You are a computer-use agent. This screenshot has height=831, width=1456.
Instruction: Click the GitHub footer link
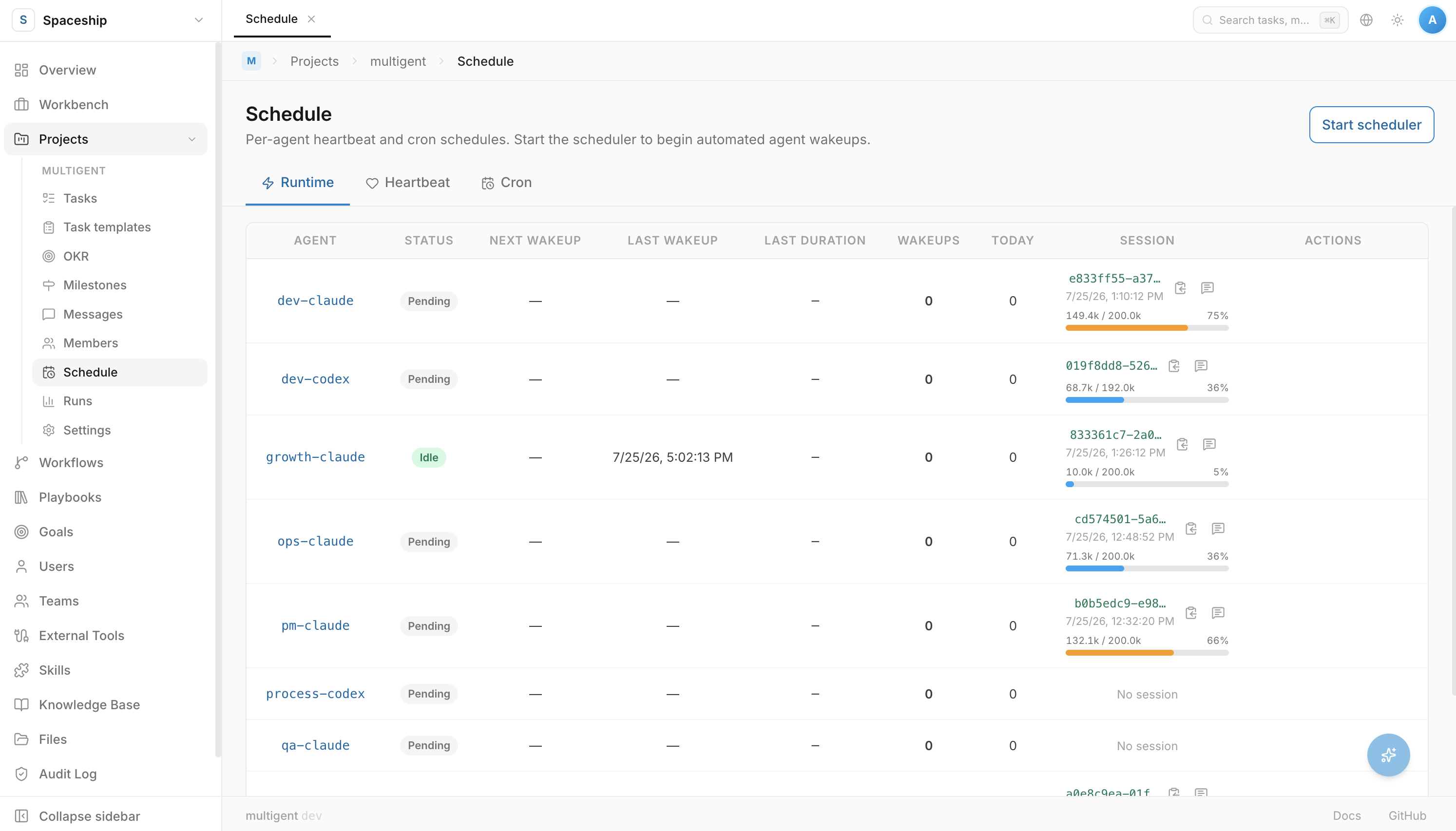(x=1407, y=815)
